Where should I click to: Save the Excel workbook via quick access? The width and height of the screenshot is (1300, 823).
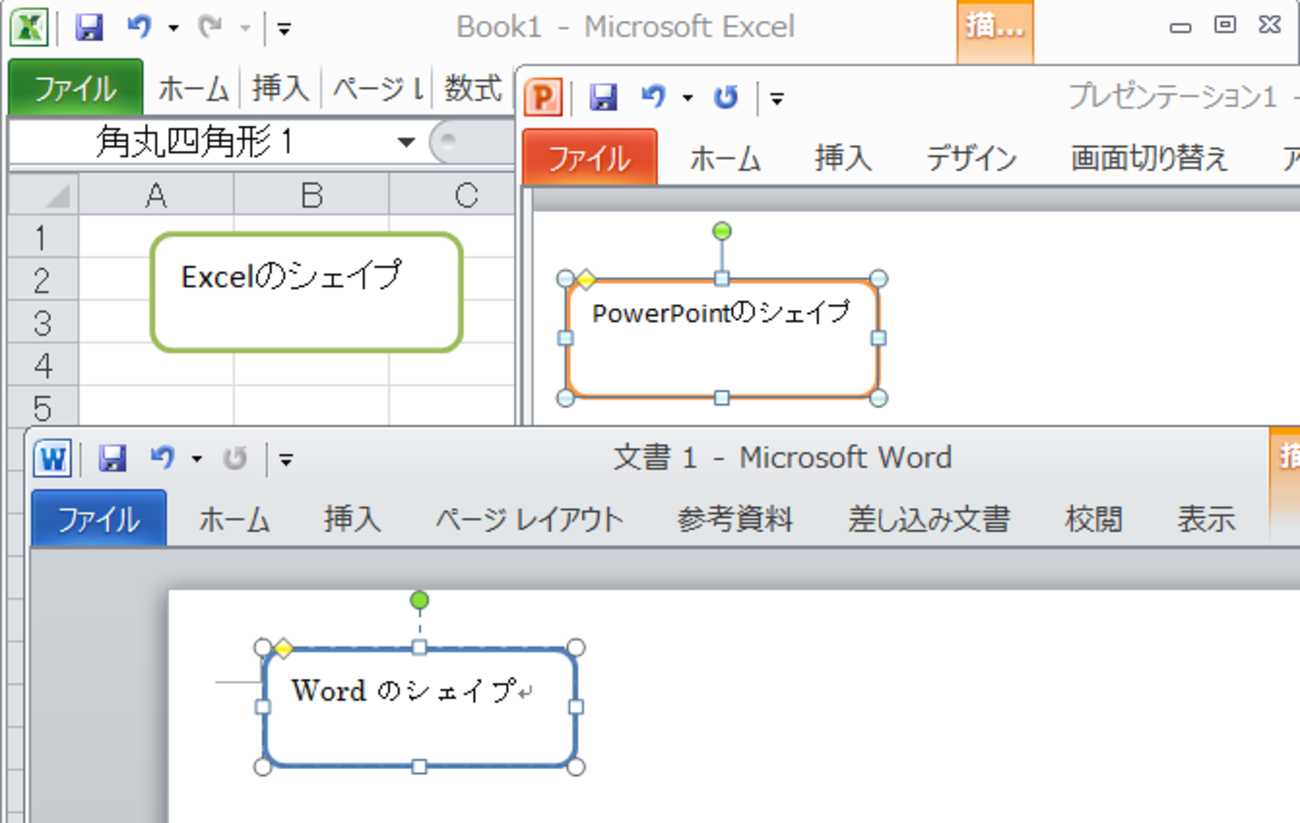[89, 28]
